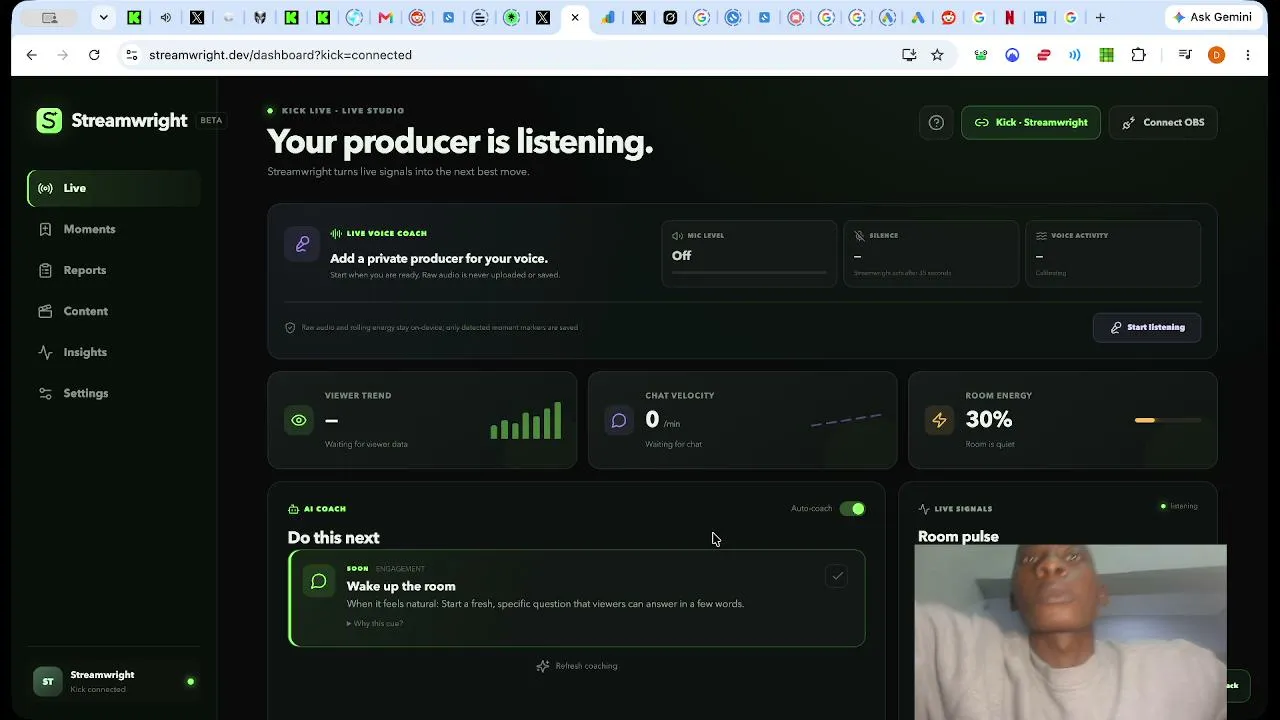
Task: Open Reports from the sidebar
Action: (114, 270)
